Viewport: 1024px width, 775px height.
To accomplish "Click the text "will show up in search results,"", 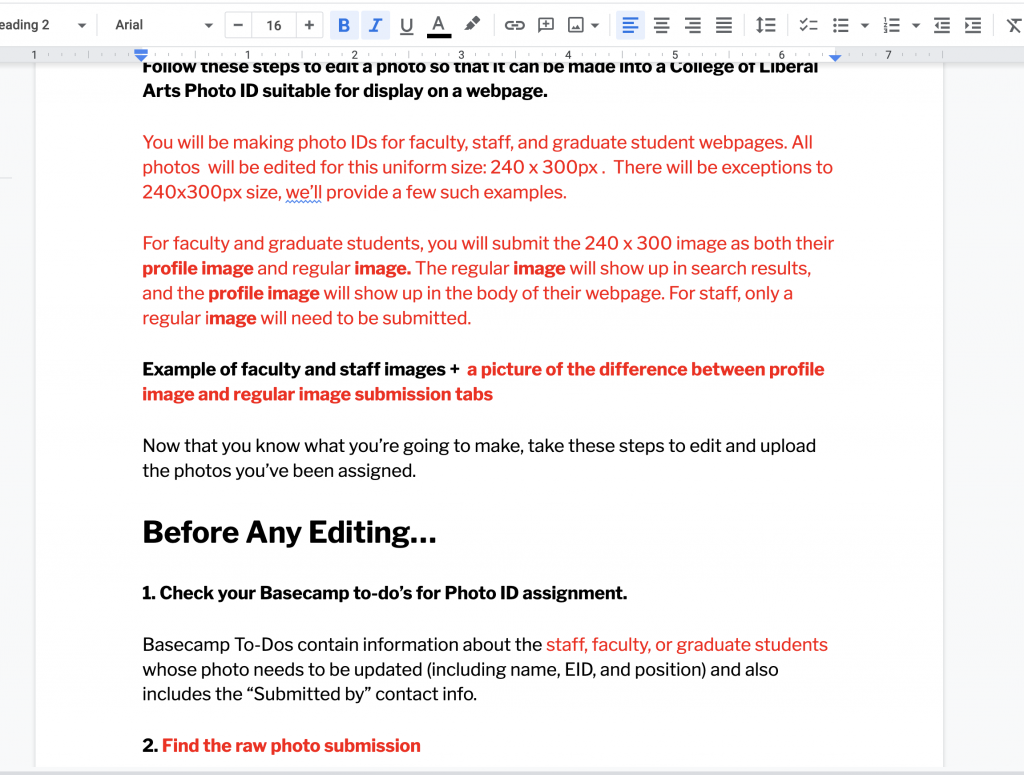I will coord(690,268).
